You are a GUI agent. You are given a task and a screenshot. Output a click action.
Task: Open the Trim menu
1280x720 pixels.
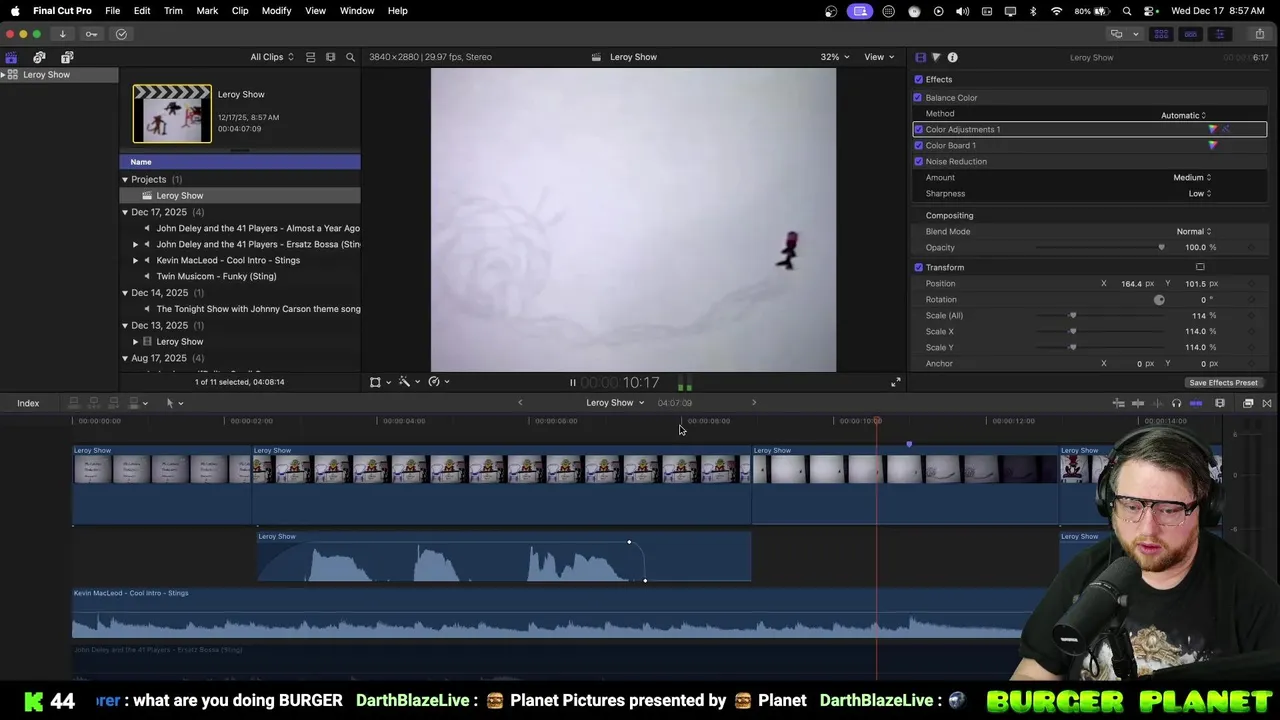pos(173,11)
